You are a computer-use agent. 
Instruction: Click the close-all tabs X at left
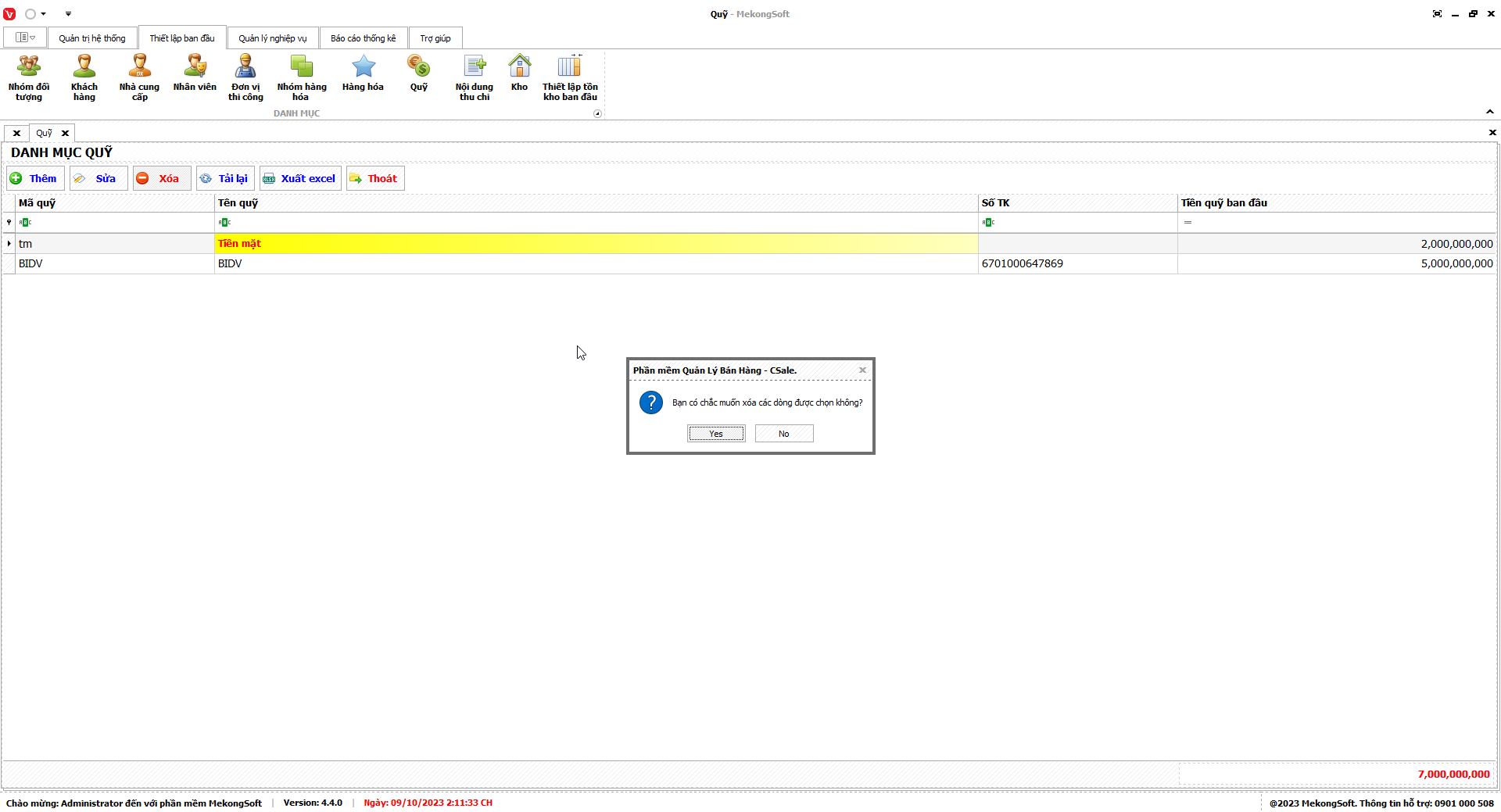(16, 133)
